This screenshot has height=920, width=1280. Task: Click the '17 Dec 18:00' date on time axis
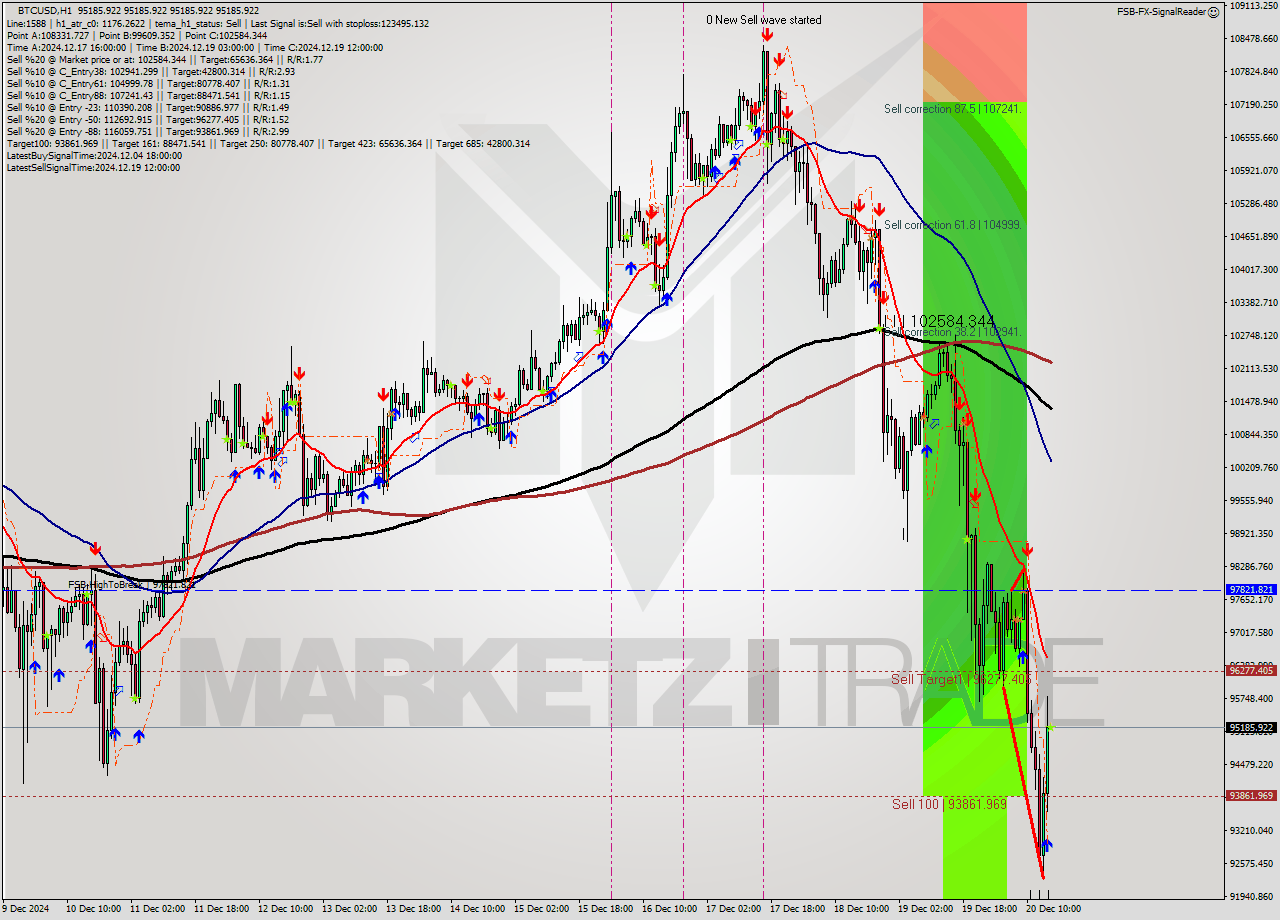pyautogui.click(x=797, y=909)
